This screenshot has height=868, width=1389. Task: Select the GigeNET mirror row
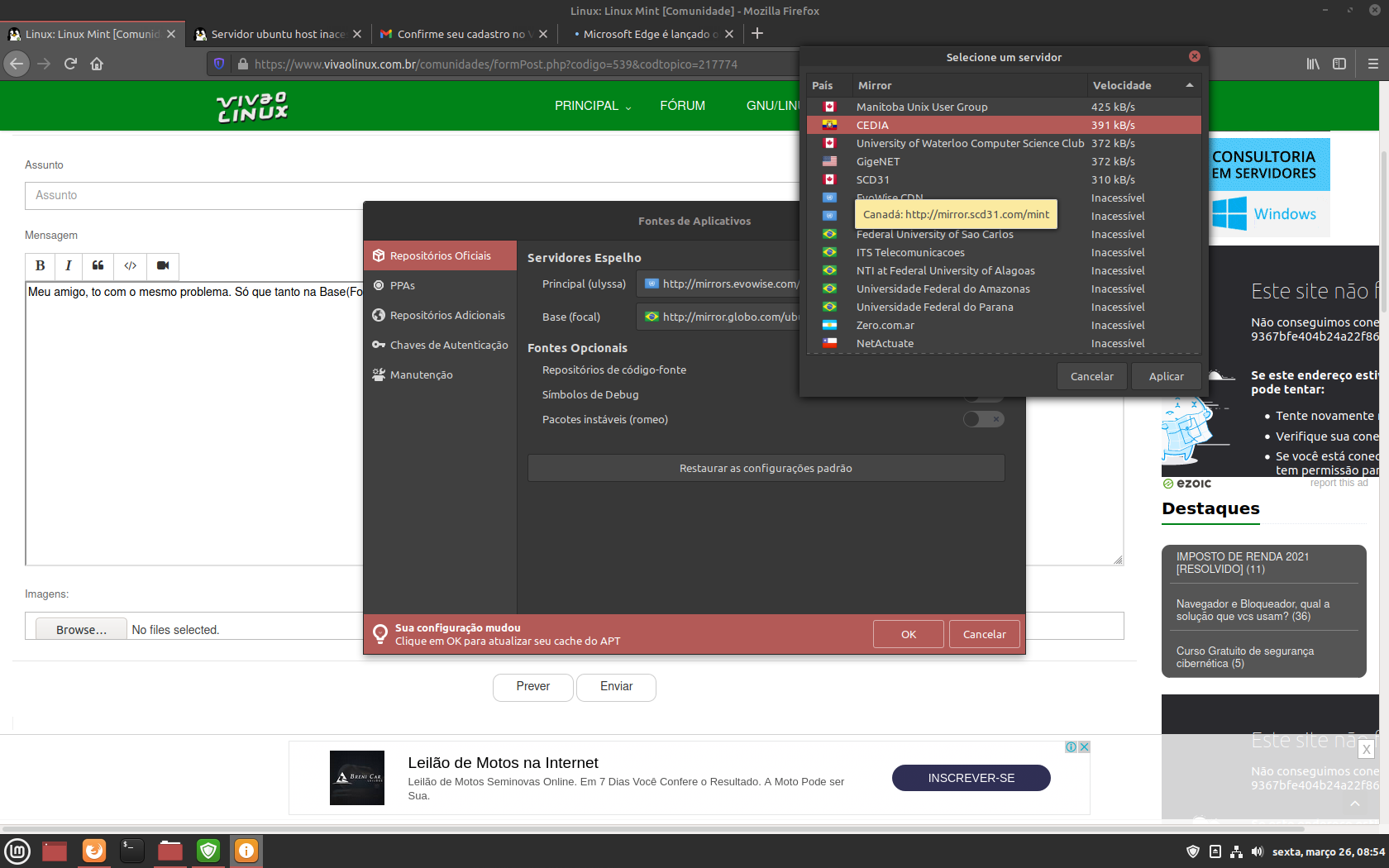point(1004,161)
